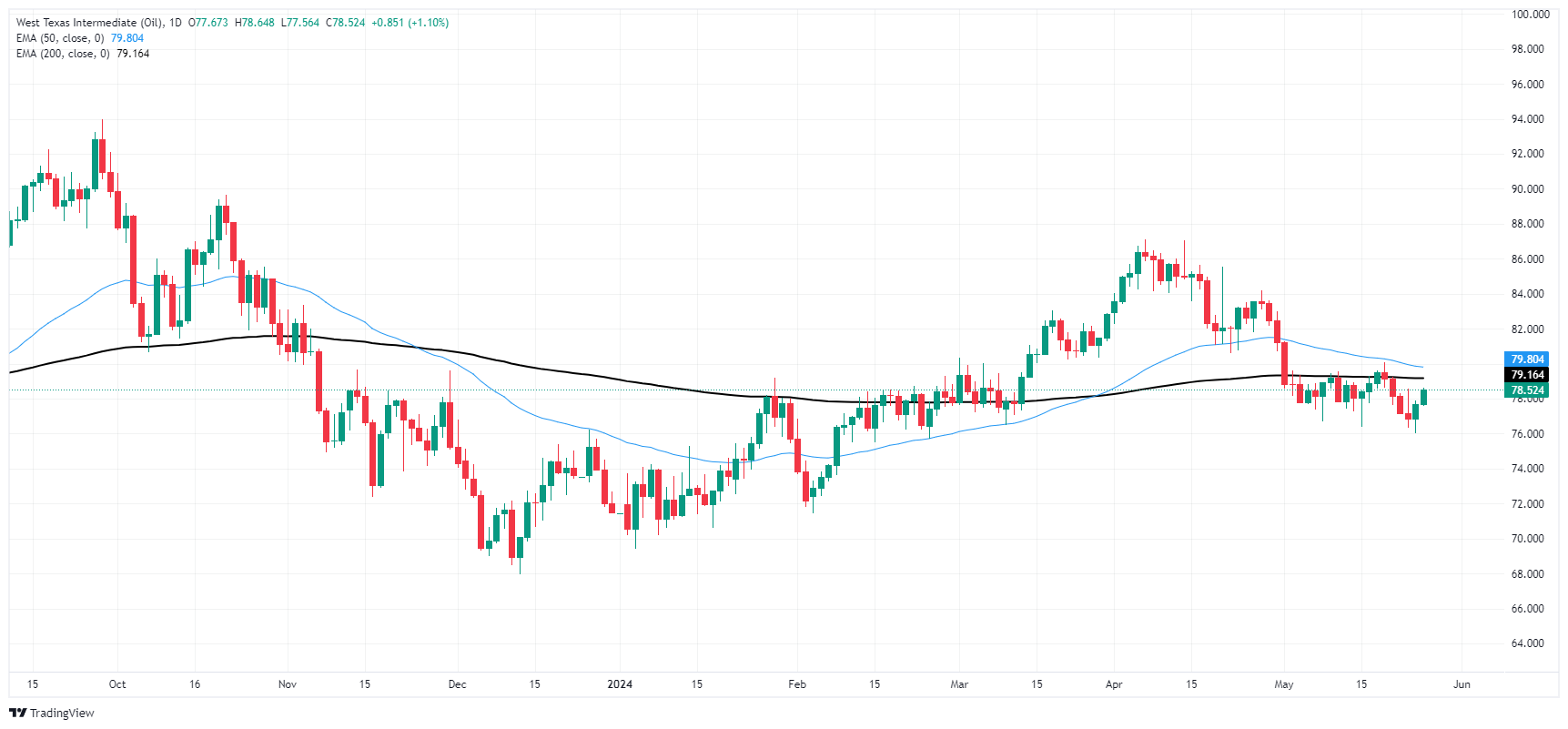Click the +0.851 (+1.10%) change value
The height and width of the screenshot is (729, 1568).
(410, 23)
